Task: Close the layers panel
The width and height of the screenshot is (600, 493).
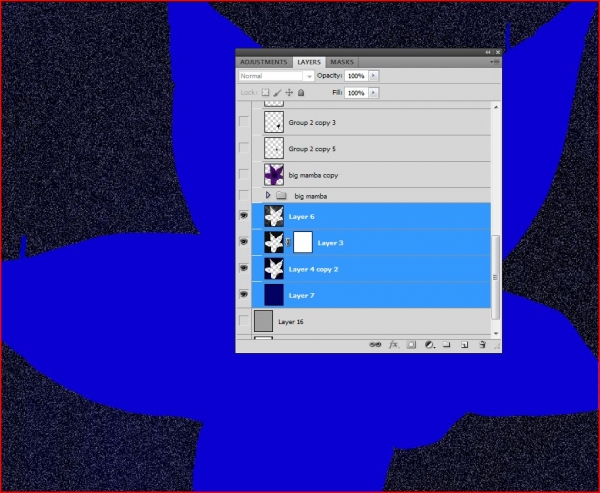Action: [x=497, y=52]
